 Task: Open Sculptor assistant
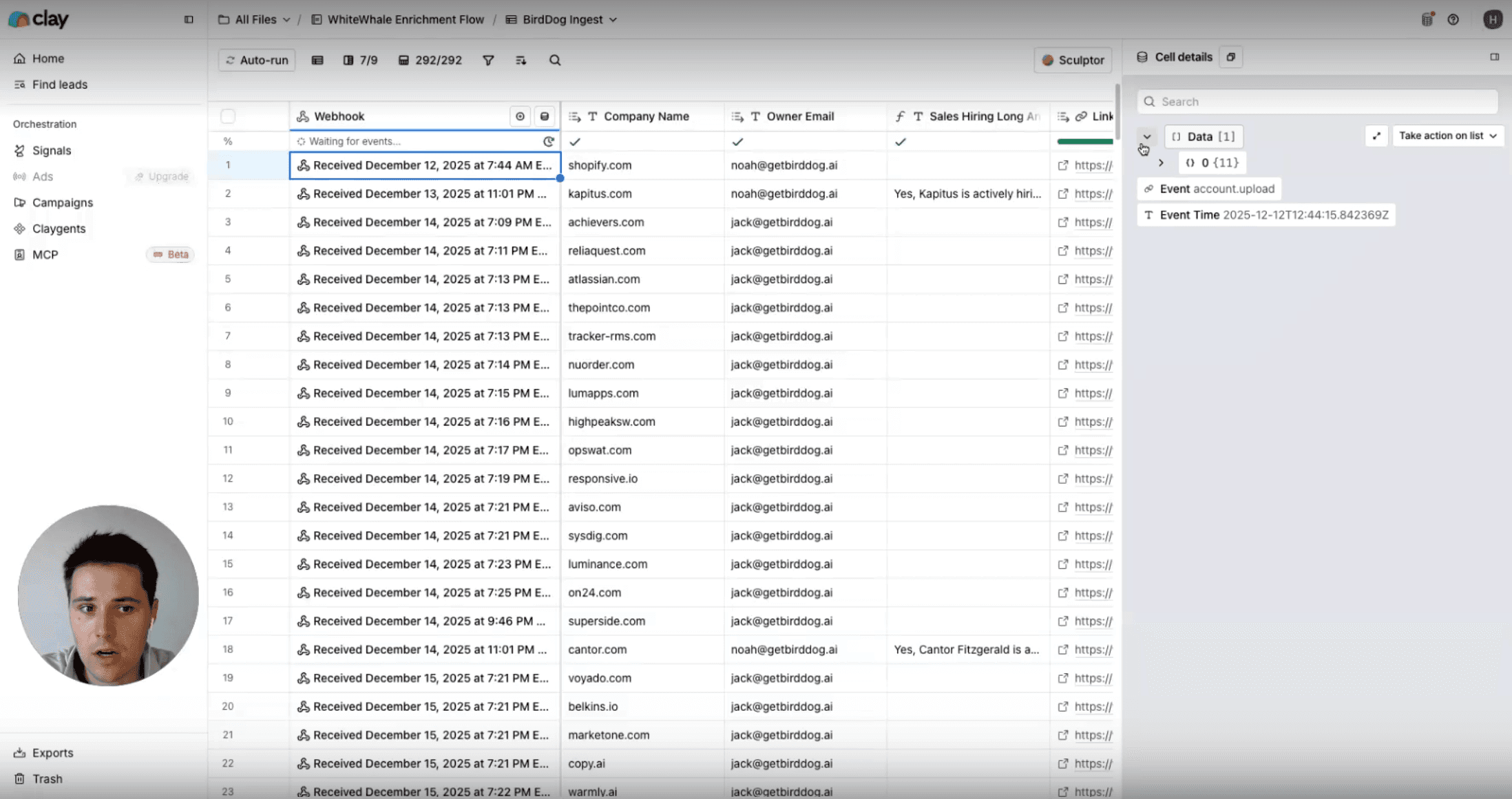(1073, 61)
